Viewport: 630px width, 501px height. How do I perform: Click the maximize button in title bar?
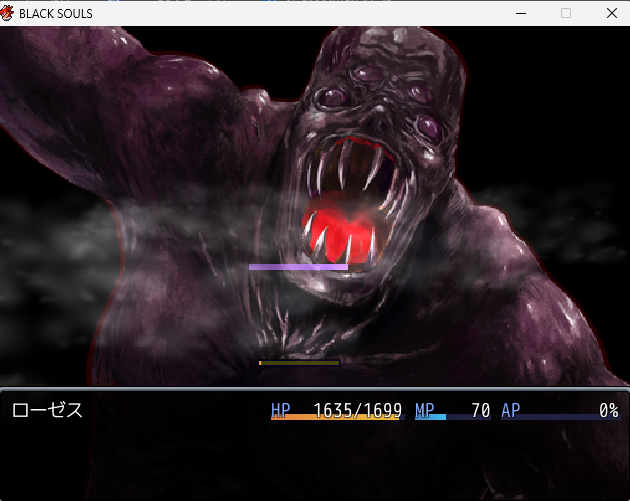(x=566, y=13)
